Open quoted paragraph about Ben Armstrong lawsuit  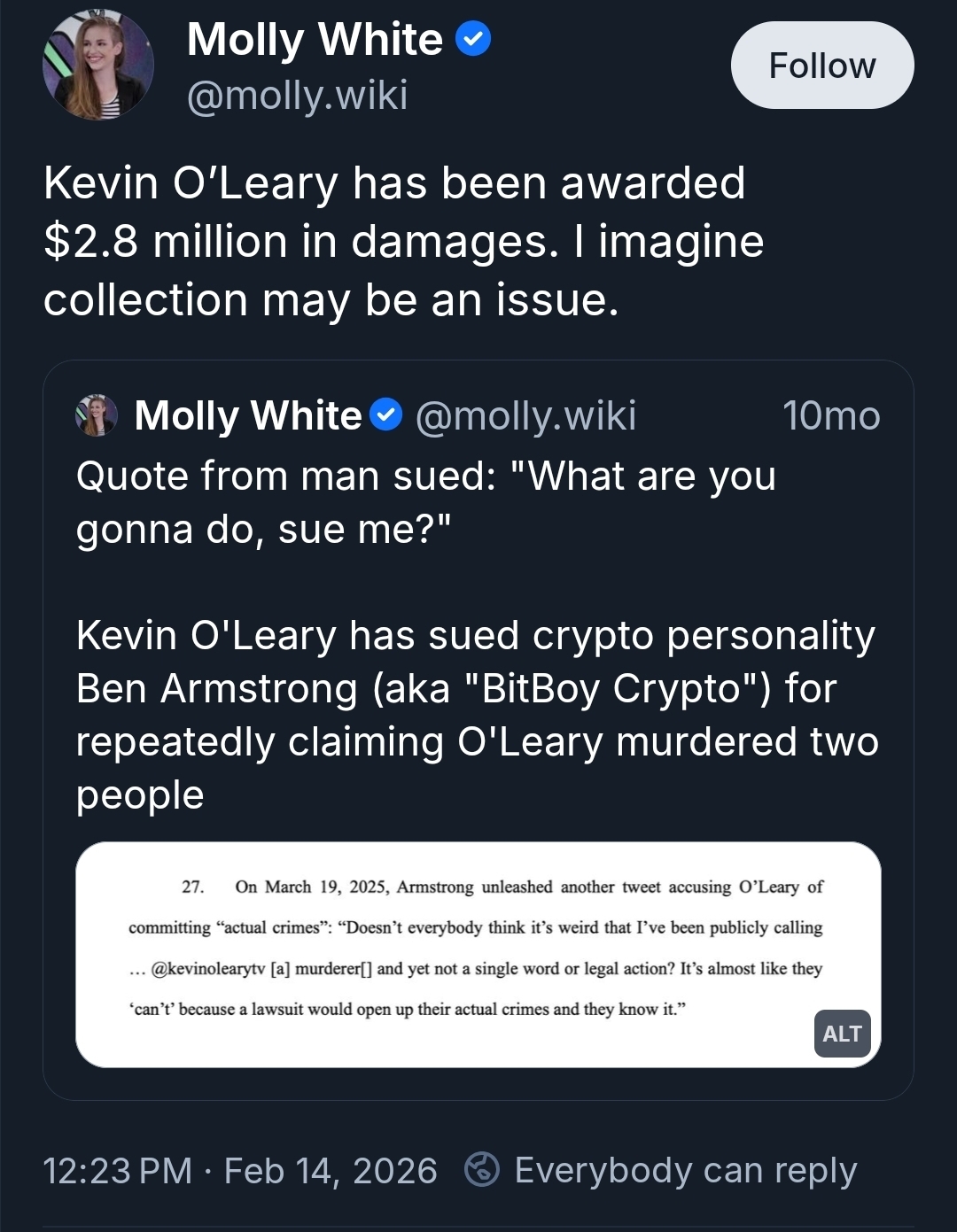pyautogui.click(x=477, y=715)
